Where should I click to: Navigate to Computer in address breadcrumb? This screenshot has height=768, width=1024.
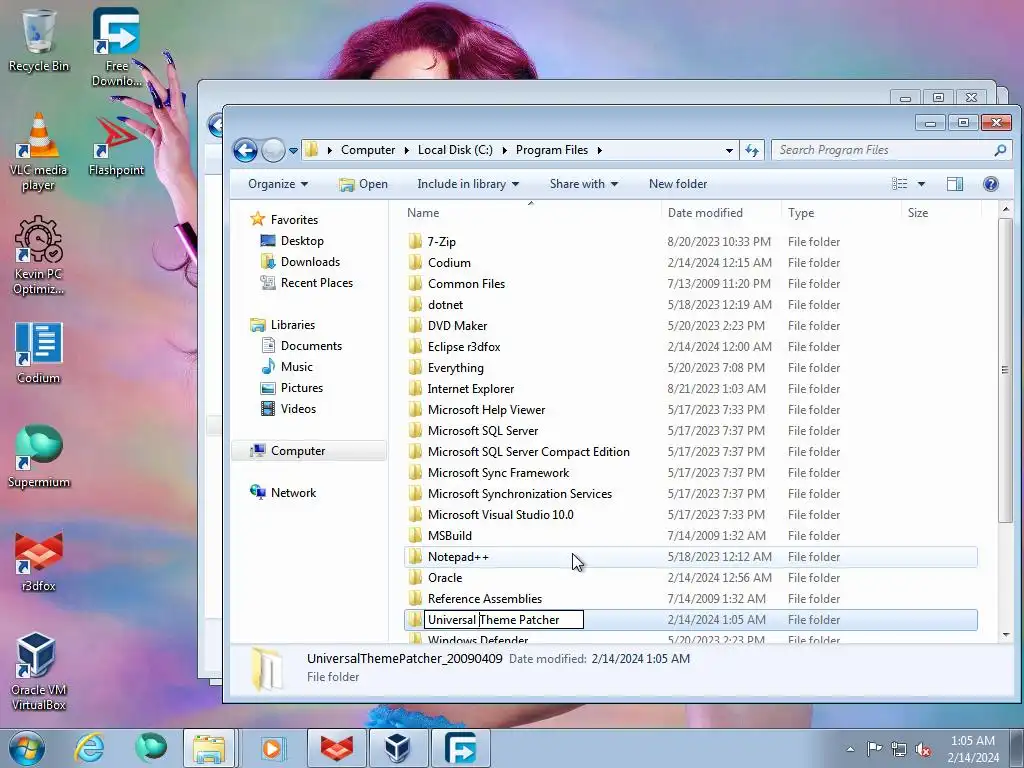[368, 150]
